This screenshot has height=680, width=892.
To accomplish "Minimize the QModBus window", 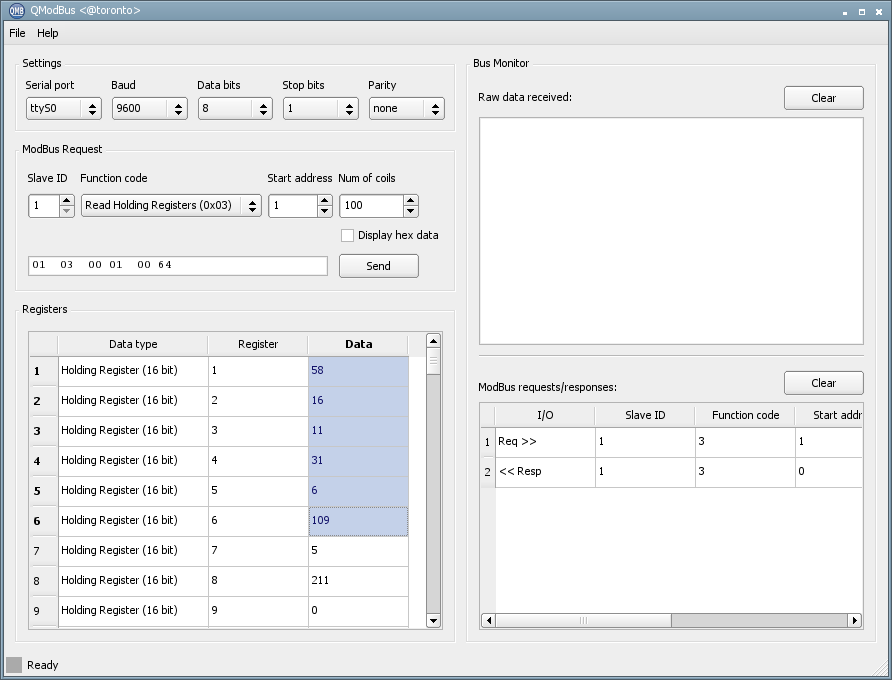I will 845,12.
